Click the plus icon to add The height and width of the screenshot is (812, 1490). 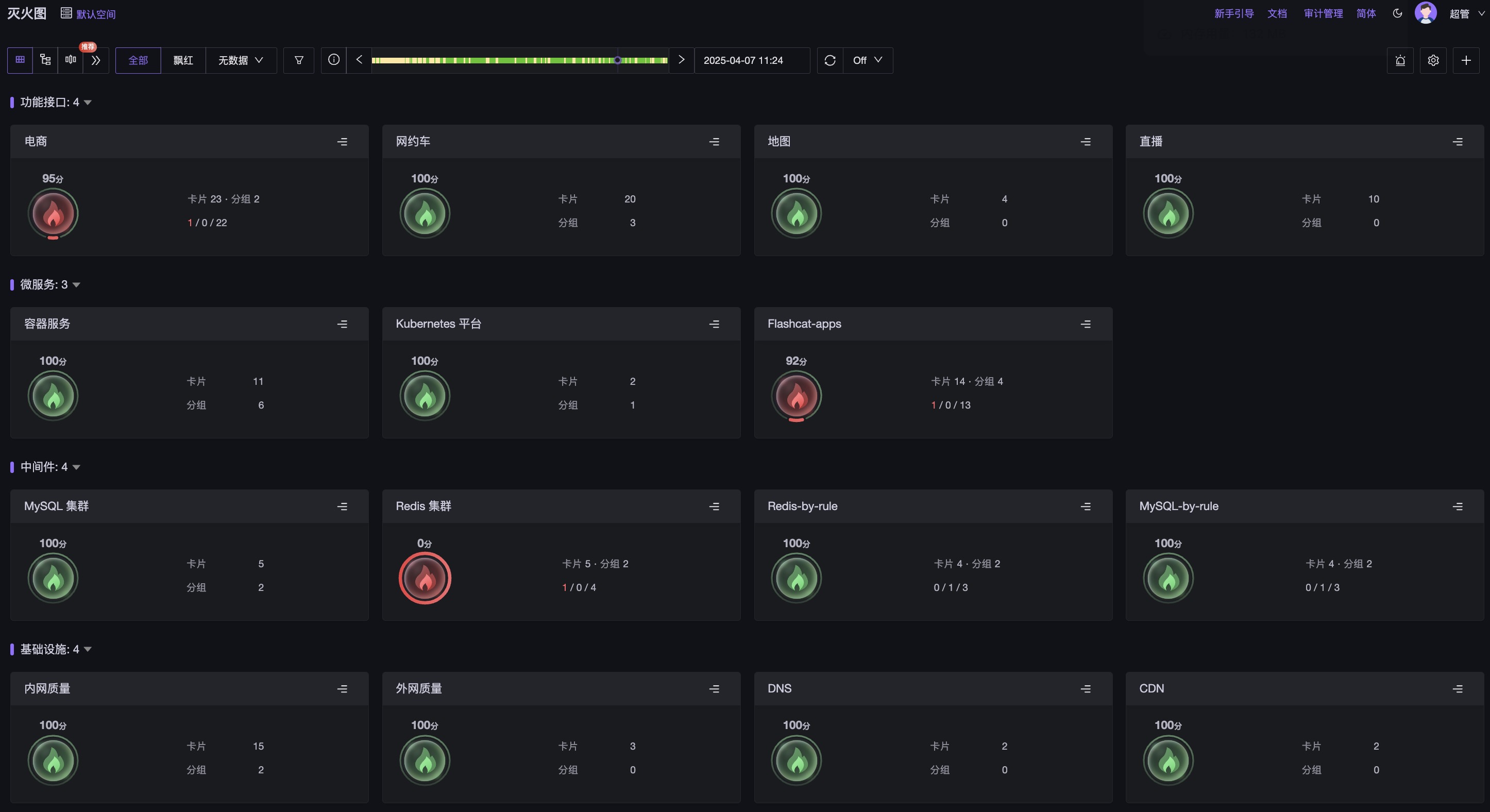(x=1466, y=60)
